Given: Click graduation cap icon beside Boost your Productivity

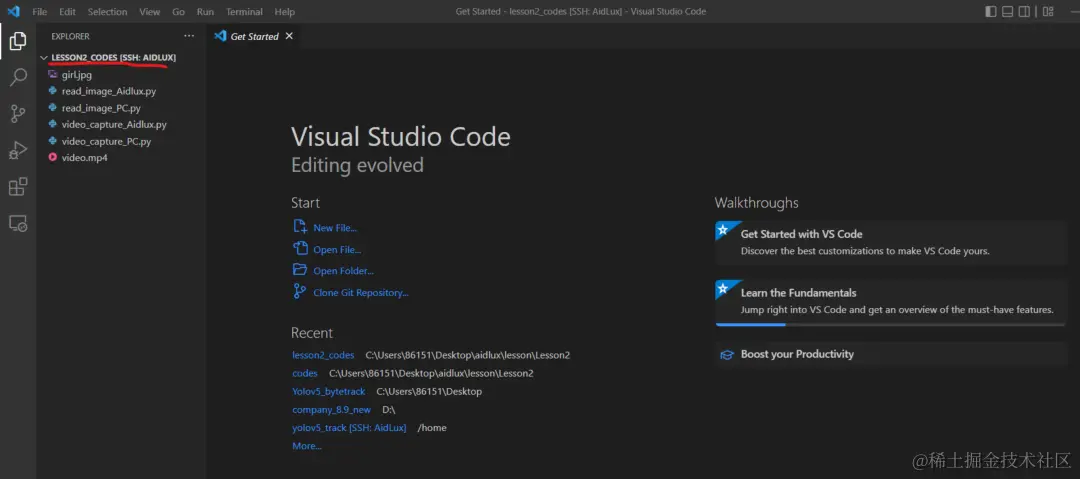Looking at the screenshot, I should [727, 355].
